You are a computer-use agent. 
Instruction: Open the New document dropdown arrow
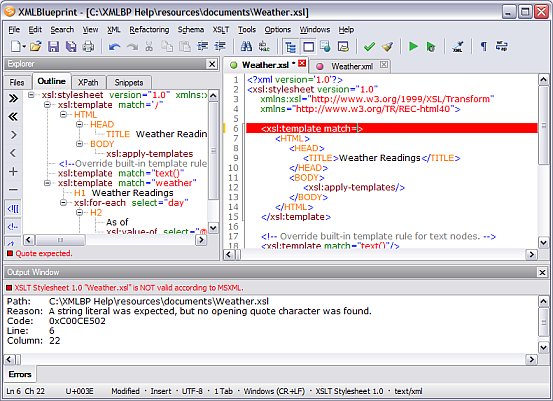coord(24,46)
